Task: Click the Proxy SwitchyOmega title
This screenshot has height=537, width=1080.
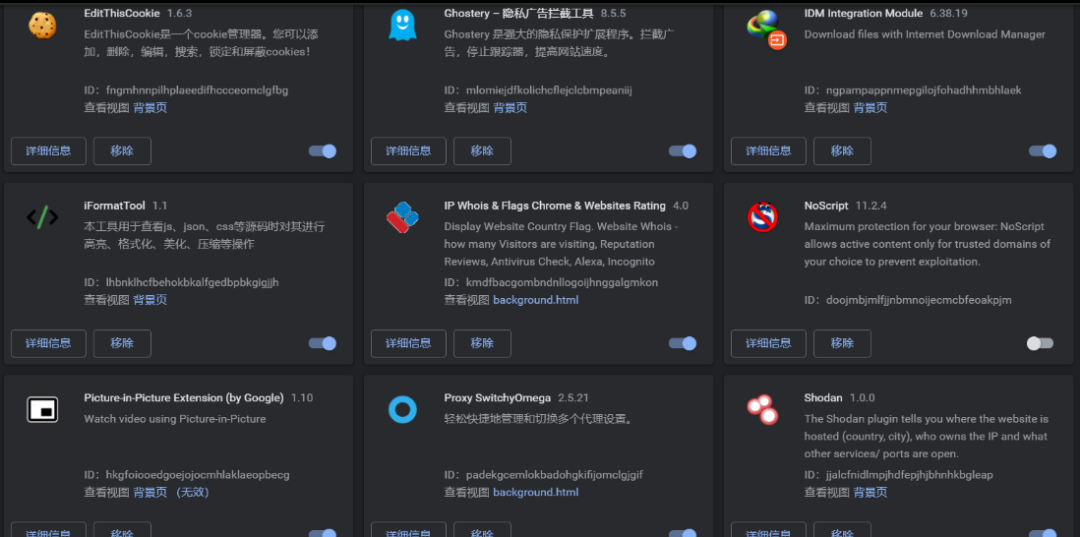Action: (497, 397)
